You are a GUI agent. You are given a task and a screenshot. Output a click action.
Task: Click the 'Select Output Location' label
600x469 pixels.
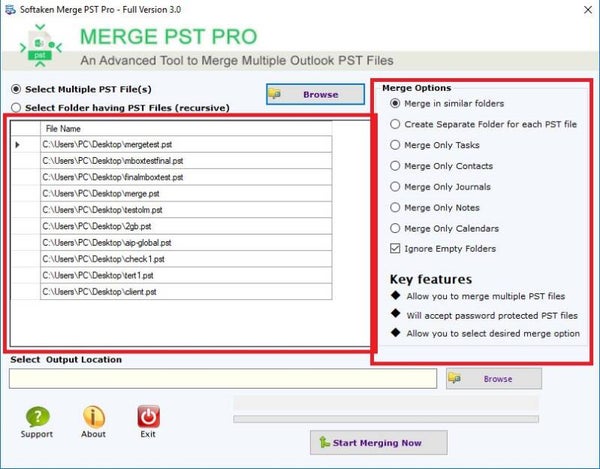pos(66,360)
